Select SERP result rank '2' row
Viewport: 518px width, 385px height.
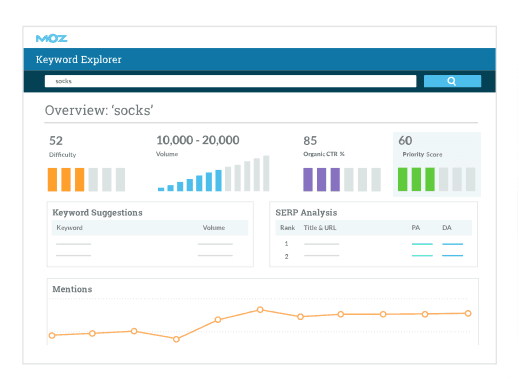[x=373, y=256]
